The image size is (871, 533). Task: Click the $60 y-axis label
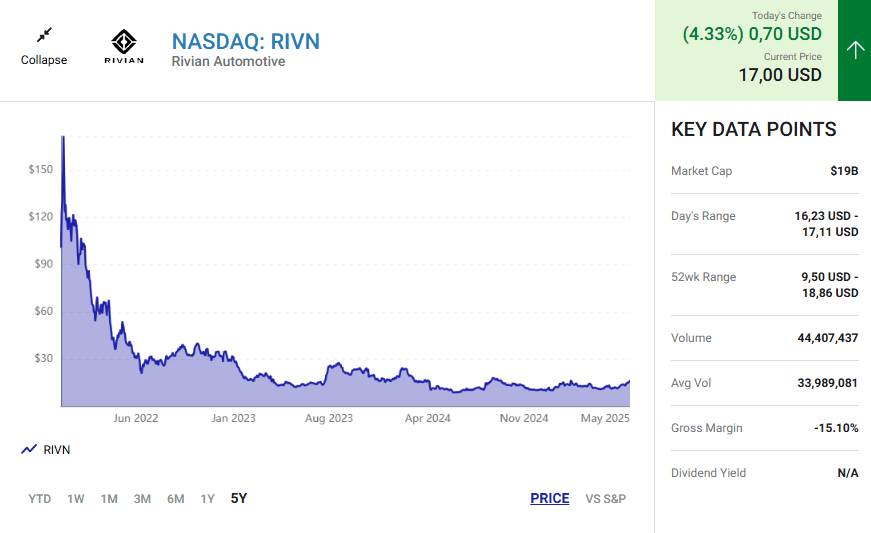[x=44, y=311]
